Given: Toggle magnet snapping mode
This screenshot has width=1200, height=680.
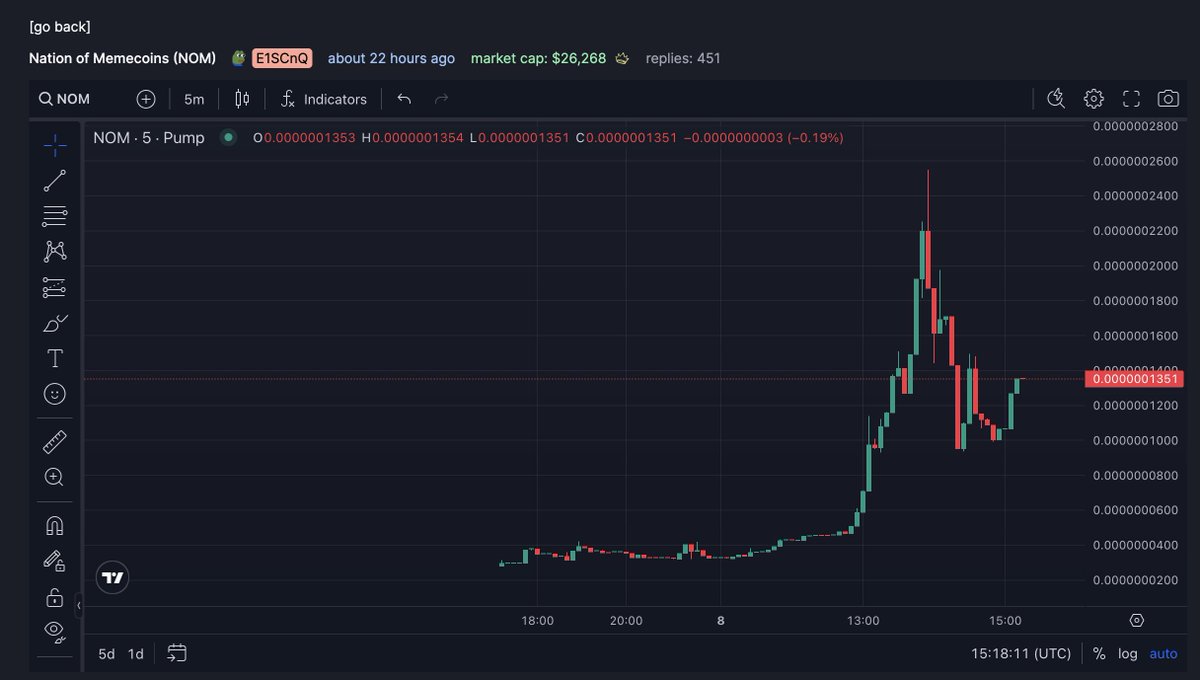Looking at the screenshot, I should pos(55,524).
